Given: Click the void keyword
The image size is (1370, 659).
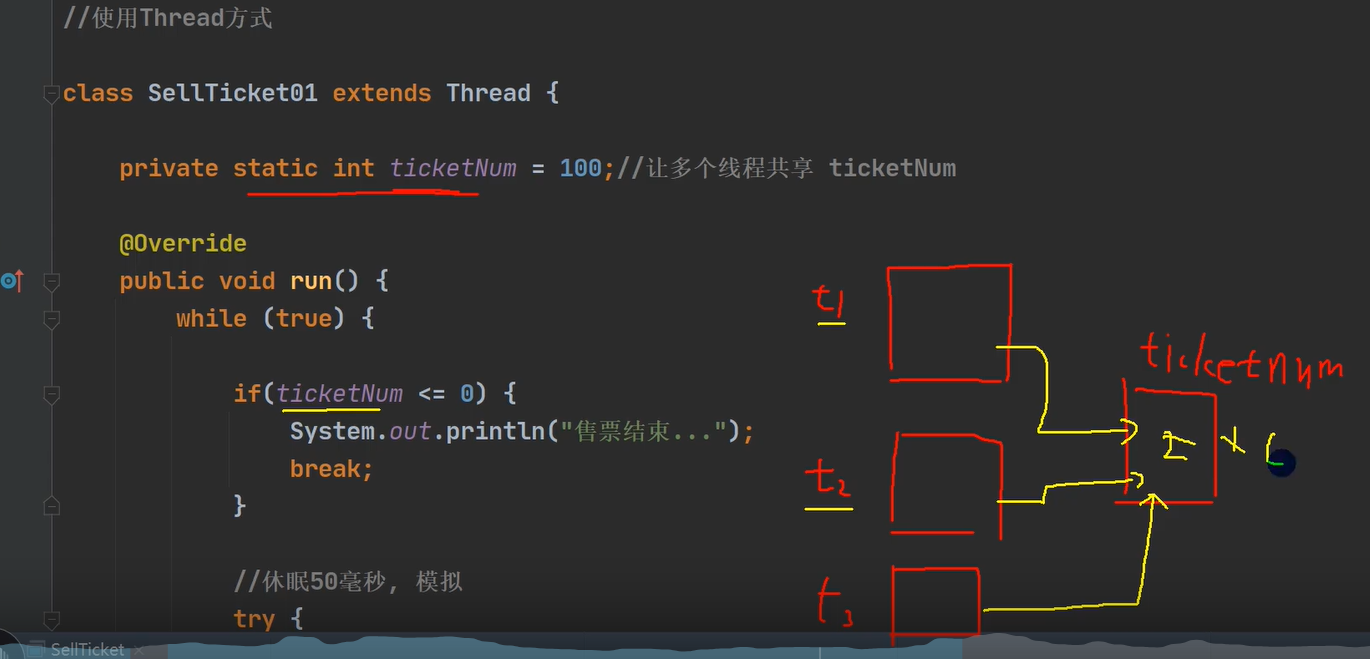Looking at the screenshot, I should (x=246, y=281).
